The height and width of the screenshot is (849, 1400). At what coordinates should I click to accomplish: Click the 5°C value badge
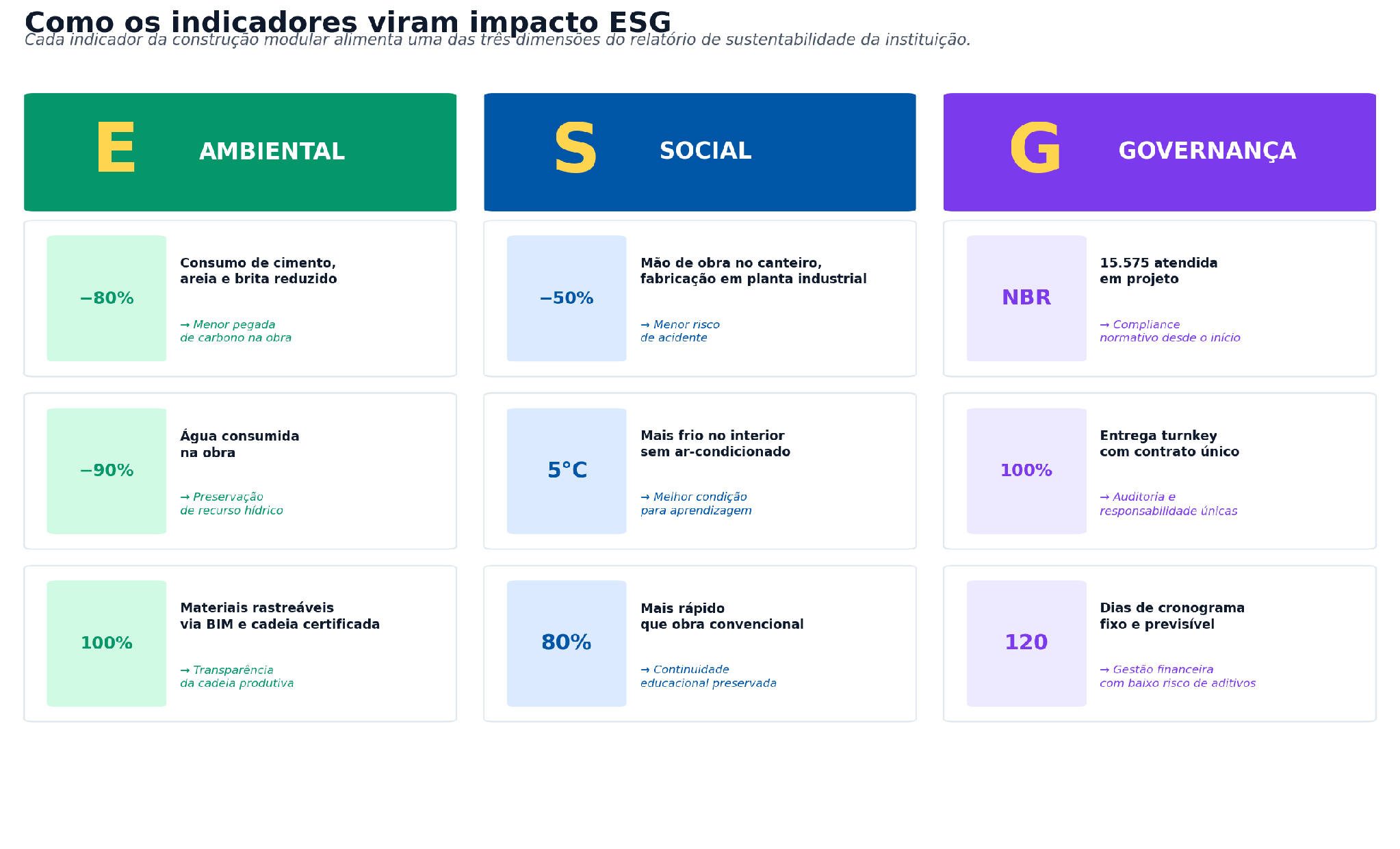pyautogui.click(x=567, y=471)
